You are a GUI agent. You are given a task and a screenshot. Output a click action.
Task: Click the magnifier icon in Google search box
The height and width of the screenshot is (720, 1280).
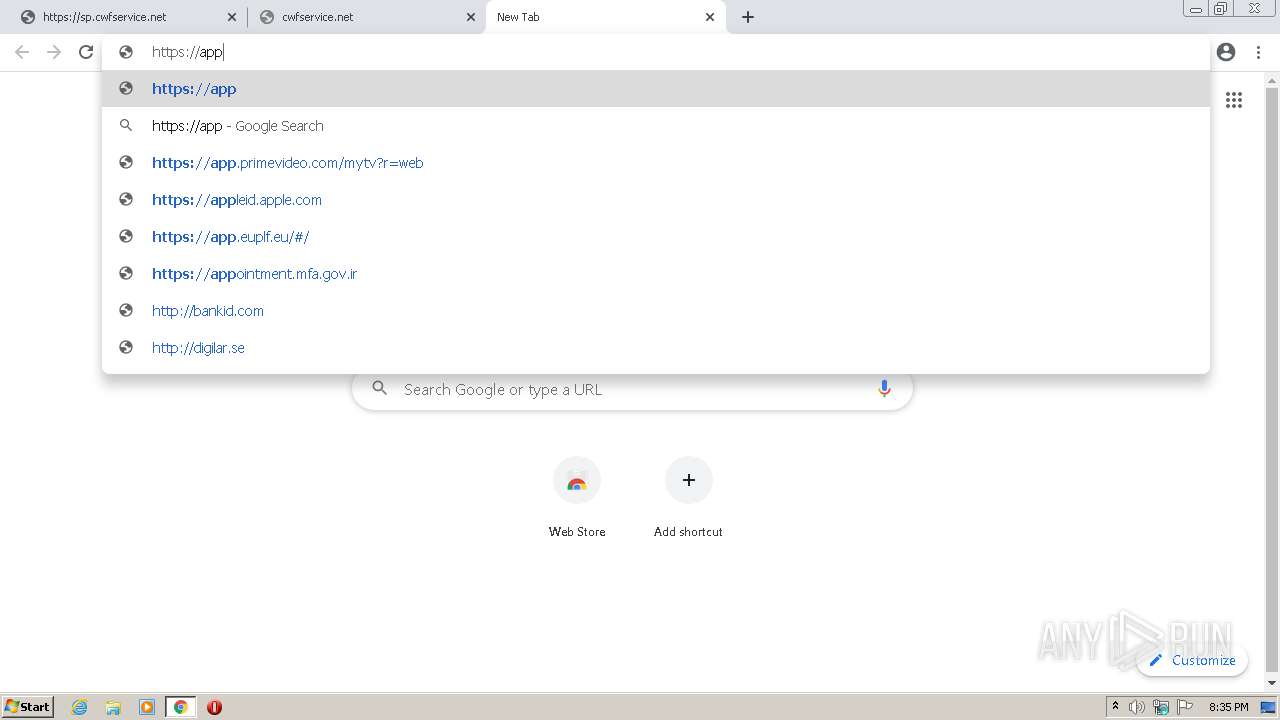(379, 388)
